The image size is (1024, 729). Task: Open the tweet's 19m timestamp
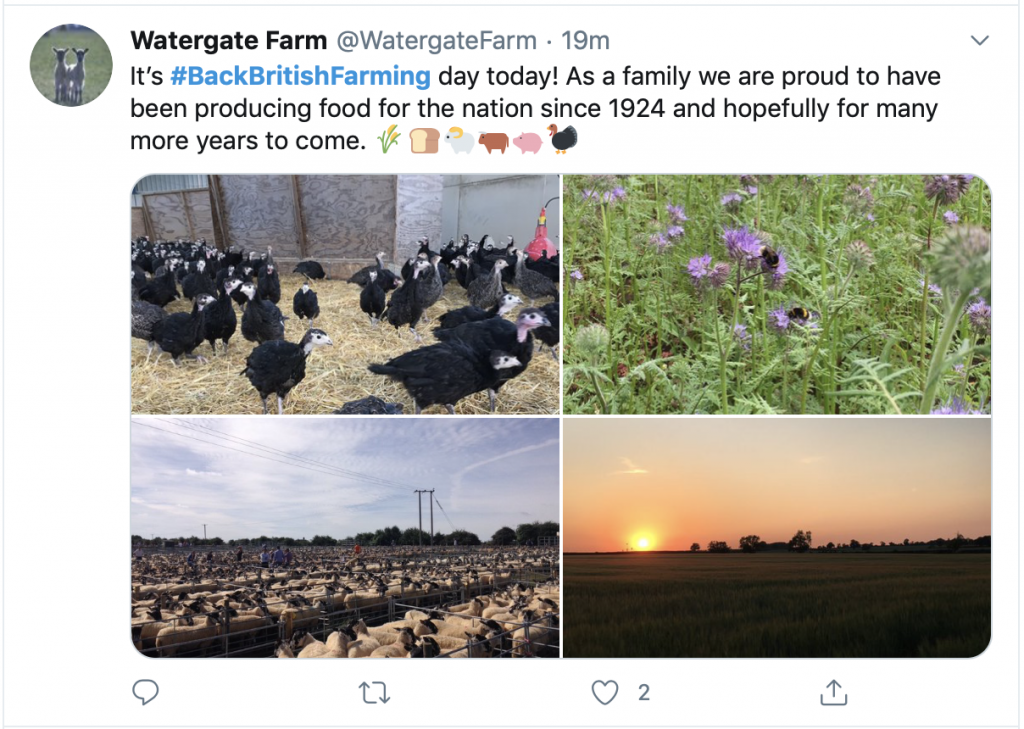click(x=586, y=41)
